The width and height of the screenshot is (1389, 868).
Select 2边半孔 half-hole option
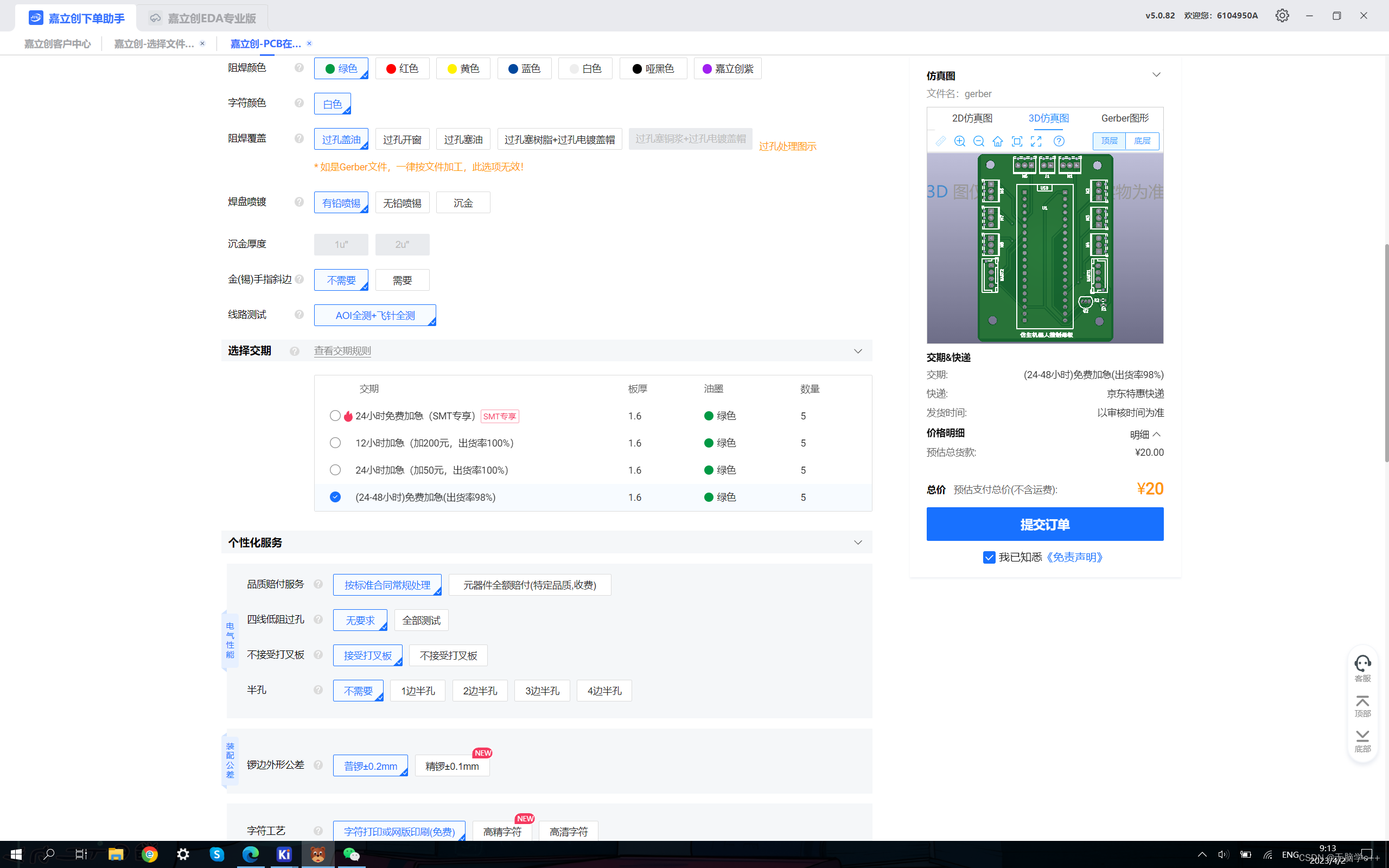[480, 691]
